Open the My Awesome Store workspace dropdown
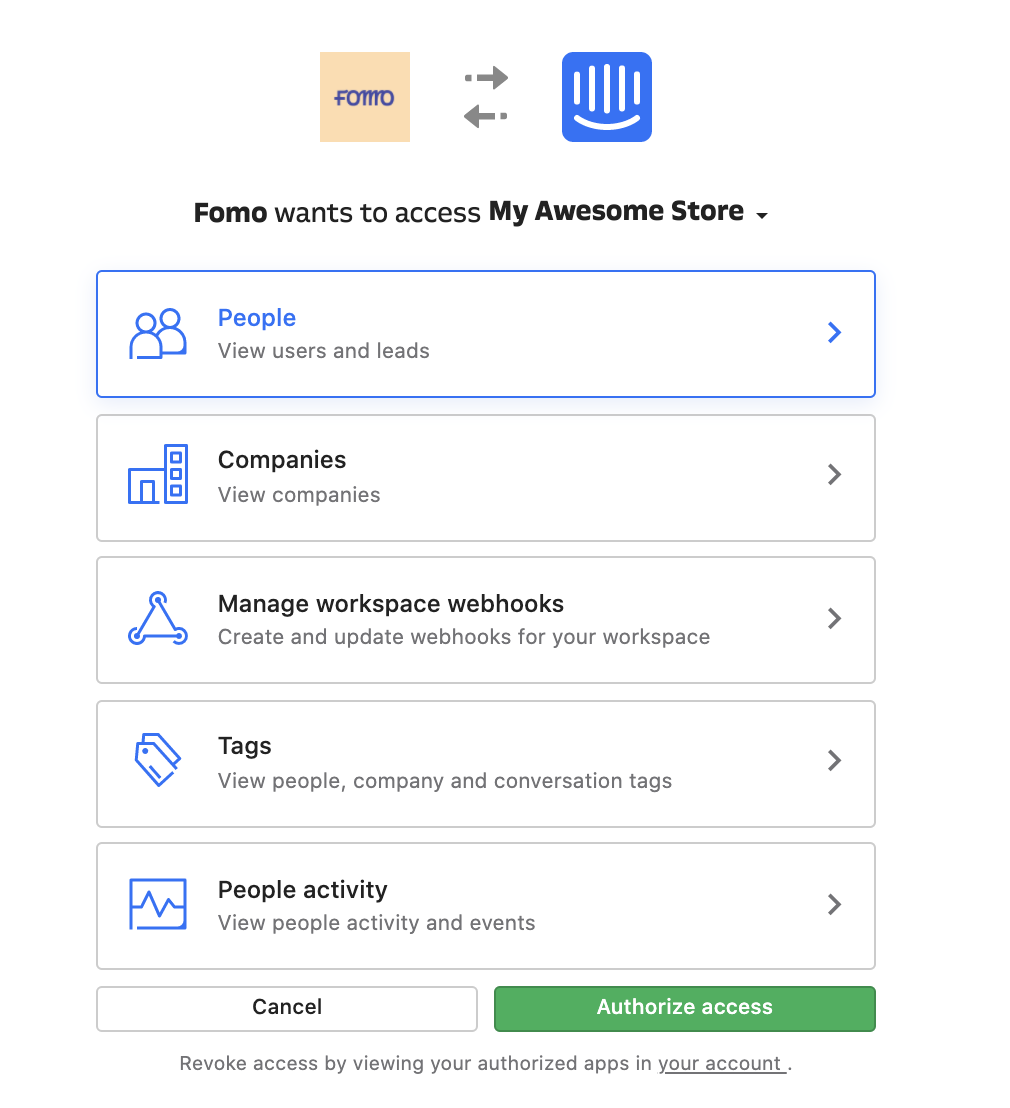Screen dimensions: 1010x1108 [762, 214]
